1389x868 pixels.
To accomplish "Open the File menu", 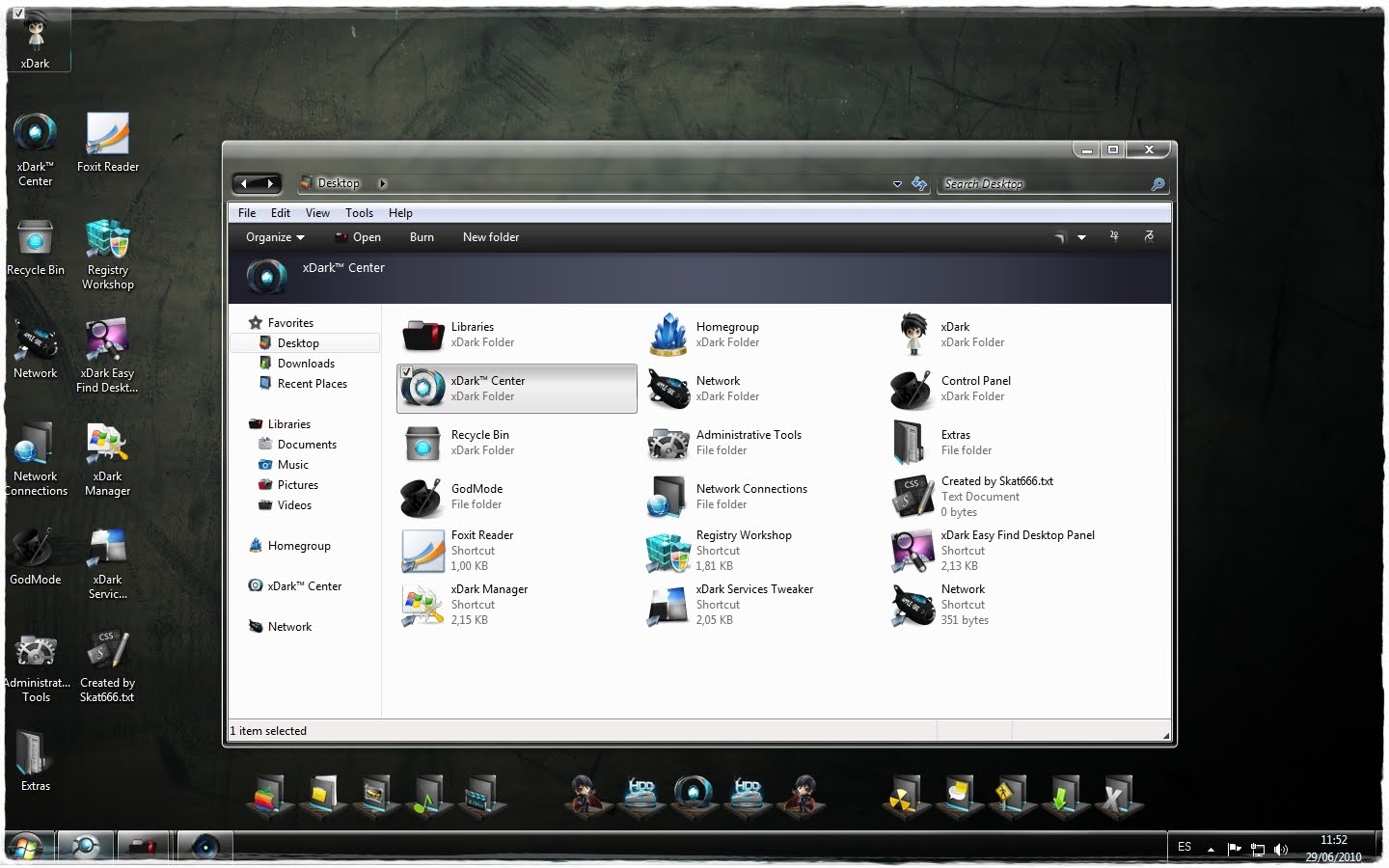I will pyautogui.click(x=247, y=213).
